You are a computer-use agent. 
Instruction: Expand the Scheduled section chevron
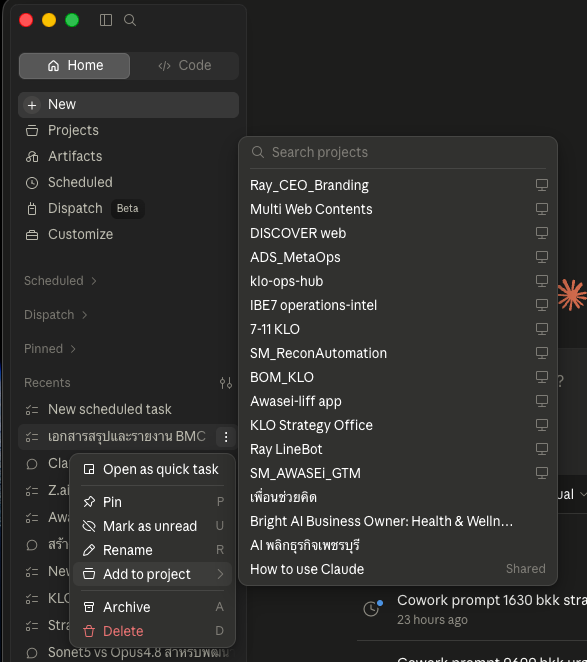94,281
